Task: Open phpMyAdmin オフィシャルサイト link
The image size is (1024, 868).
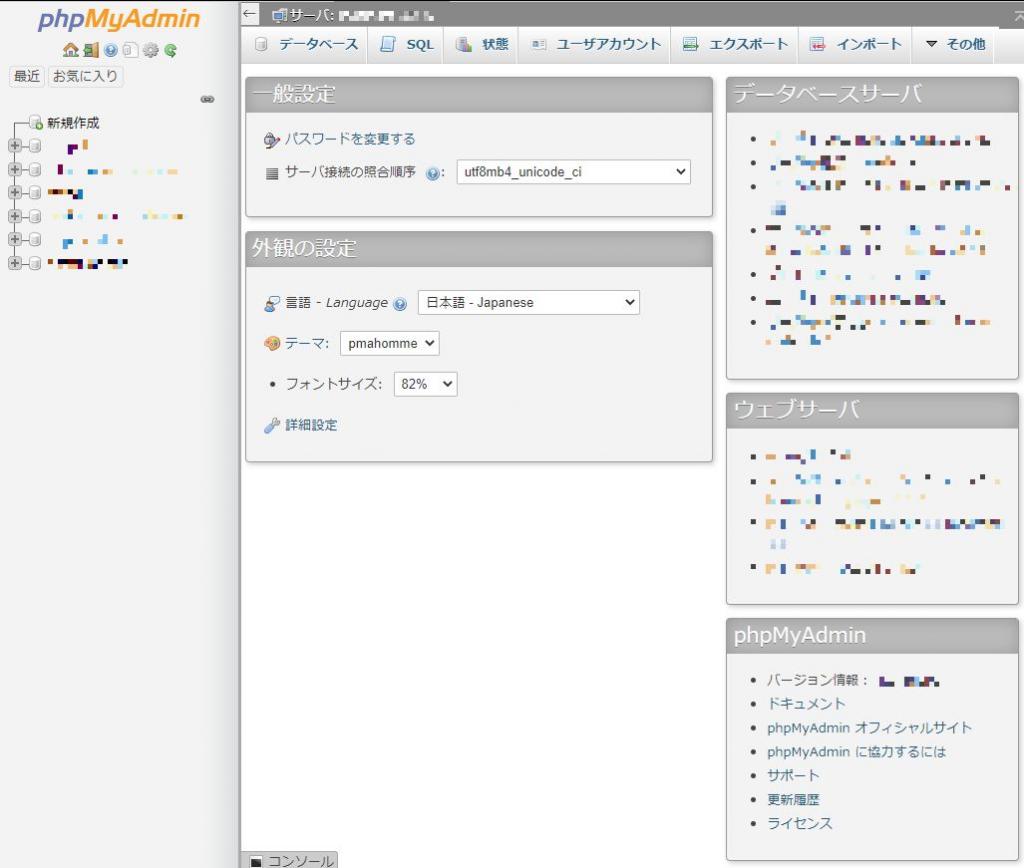Action: [x=869, y=728]
